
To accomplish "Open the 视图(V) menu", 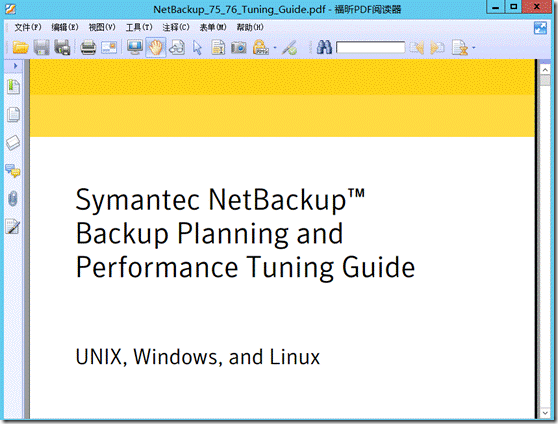I will pos(102,27).
